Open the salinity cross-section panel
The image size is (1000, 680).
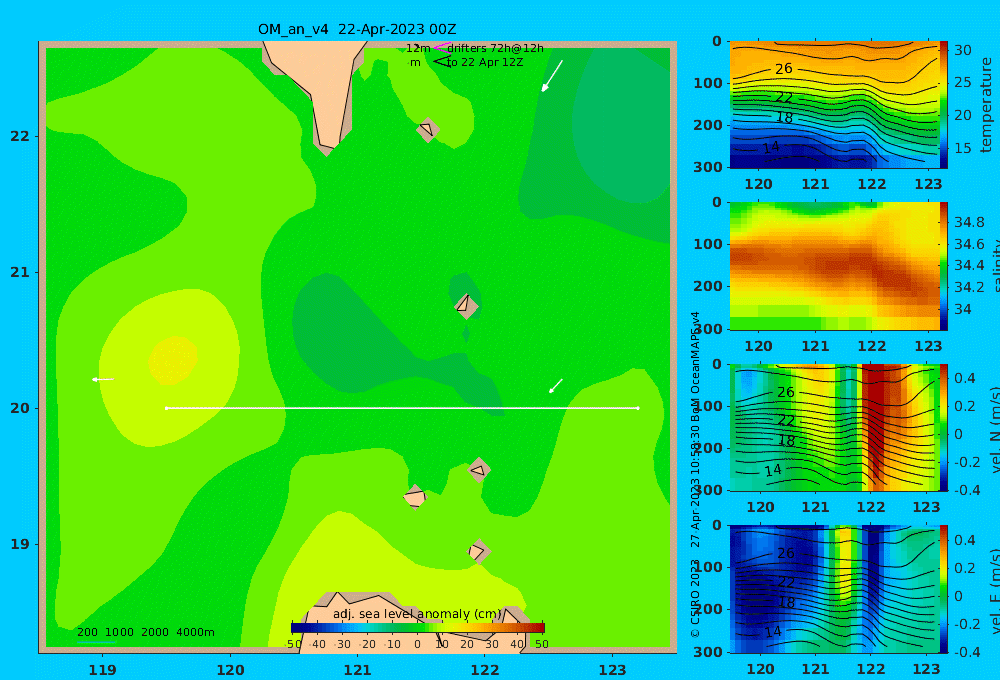[x=834, y=266]
